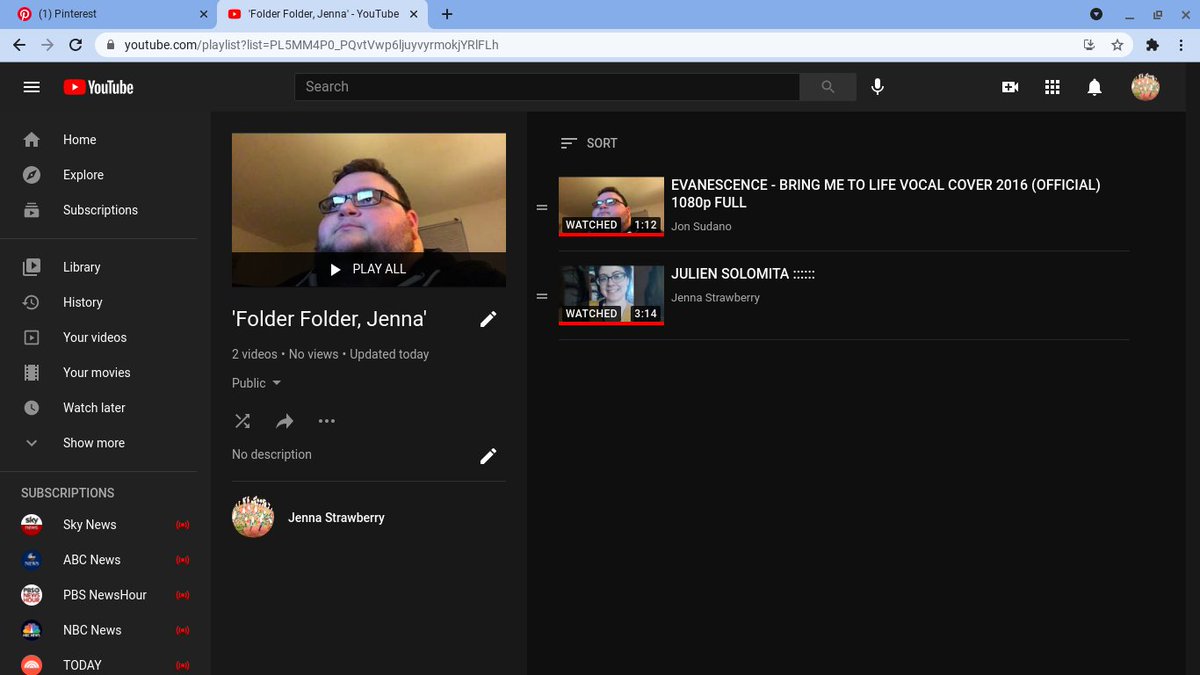Open the account avatar menu
This screenshot has width=1200, height=675.
click(x=1145, y=87)
